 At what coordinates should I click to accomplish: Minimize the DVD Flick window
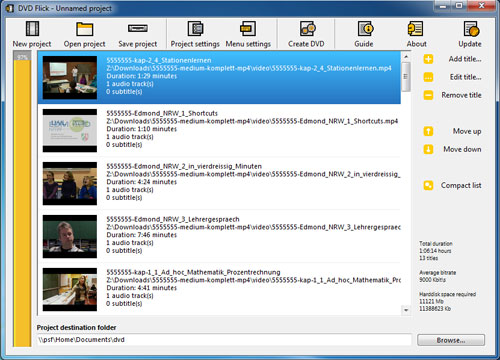pos(443,6)
